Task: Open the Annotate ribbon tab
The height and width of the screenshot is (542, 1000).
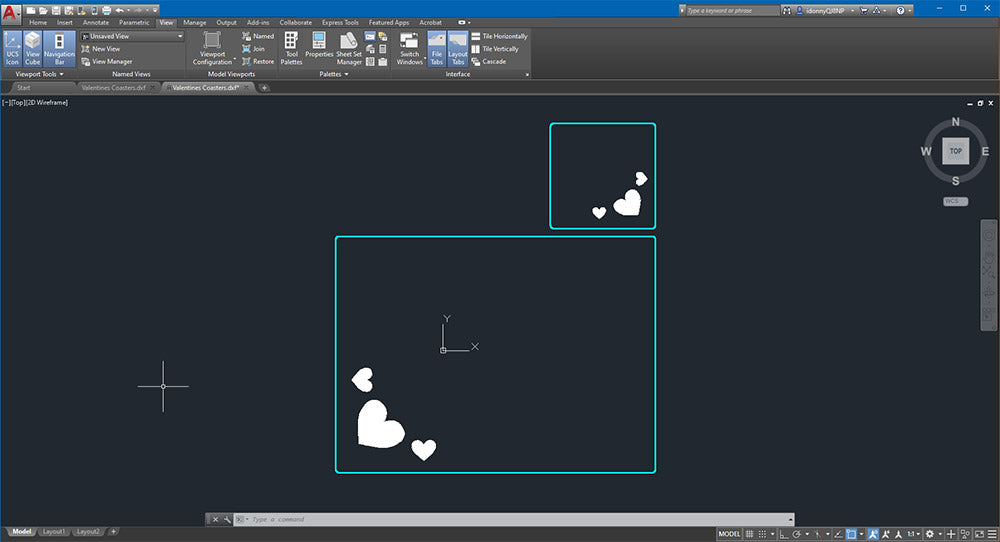Action: 97,22
